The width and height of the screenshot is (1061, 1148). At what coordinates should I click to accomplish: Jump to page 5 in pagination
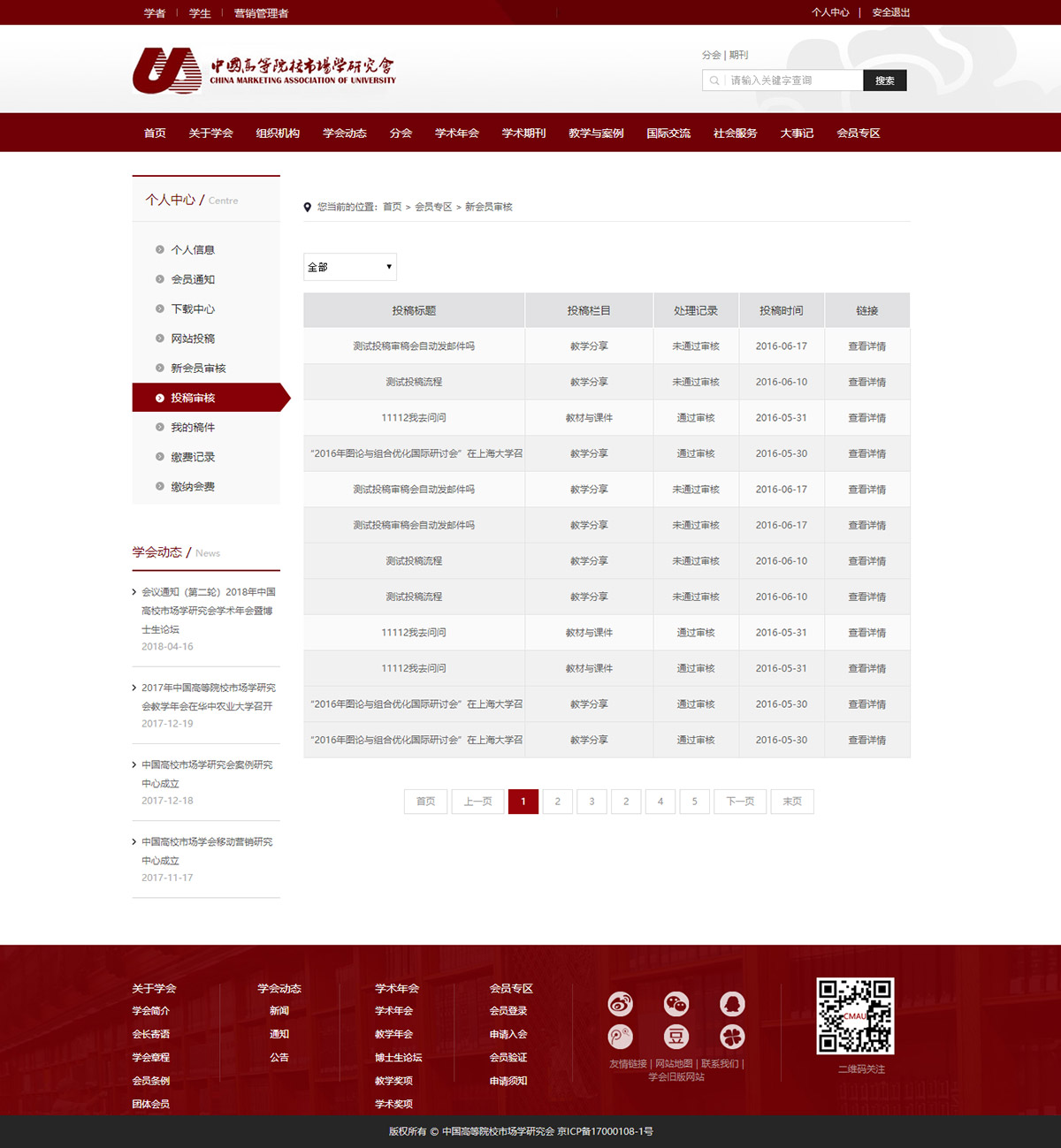[x=695, y=802]
